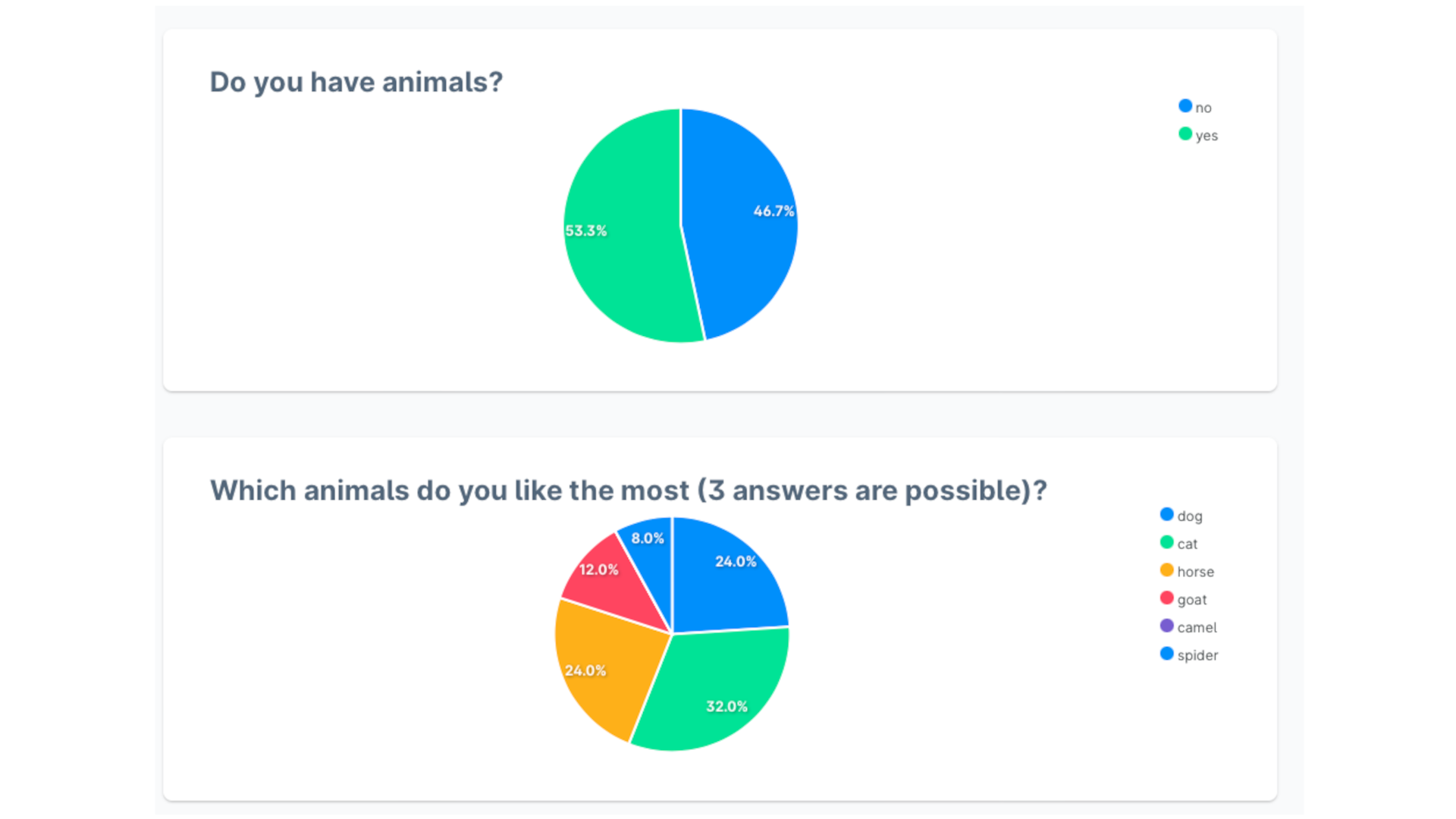Toggle the 'dog' legend entry

click(1181, 516)
